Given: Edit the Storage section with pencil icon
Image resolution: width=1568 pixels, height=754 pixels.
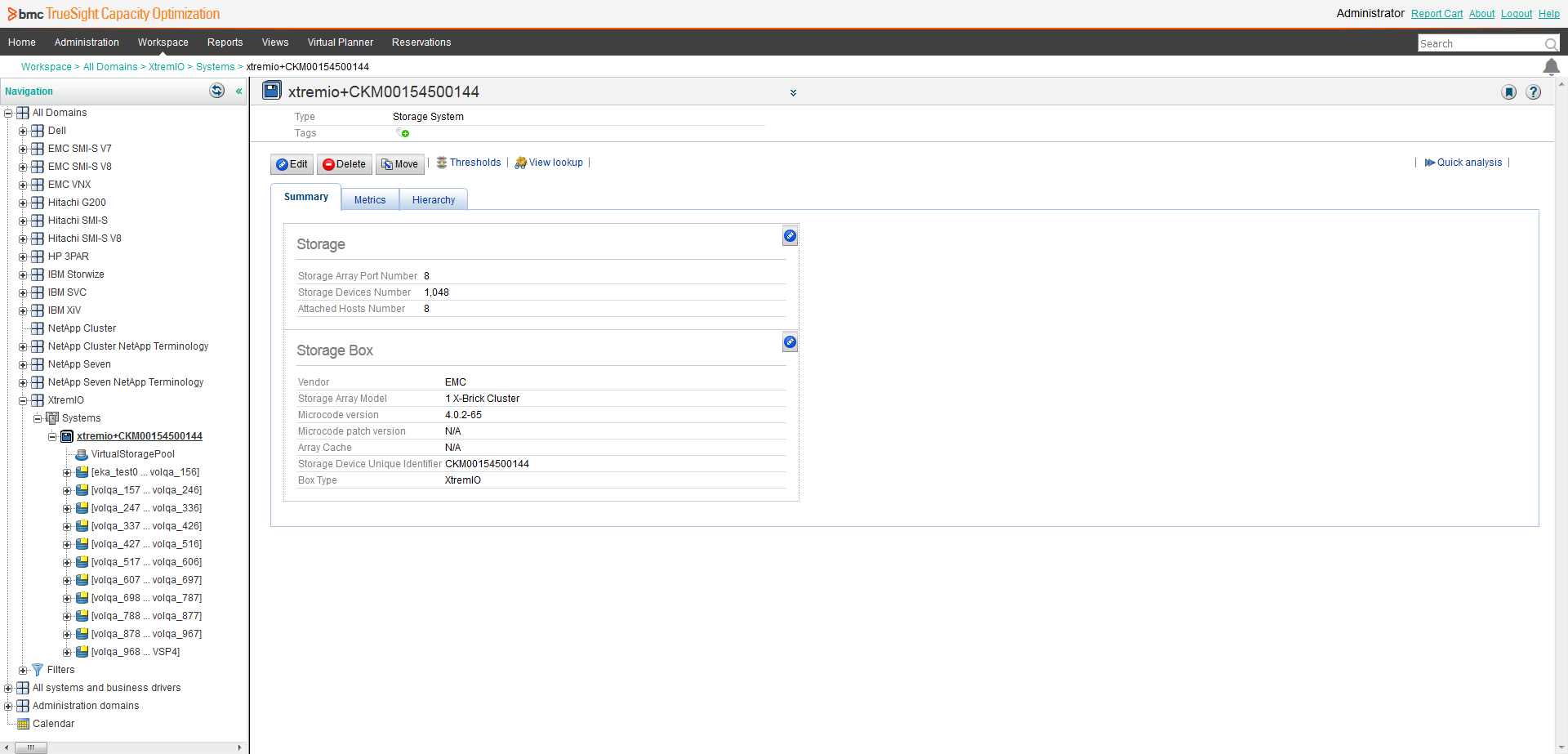Looking at the screenshot, I should click(x=790, y=236).
